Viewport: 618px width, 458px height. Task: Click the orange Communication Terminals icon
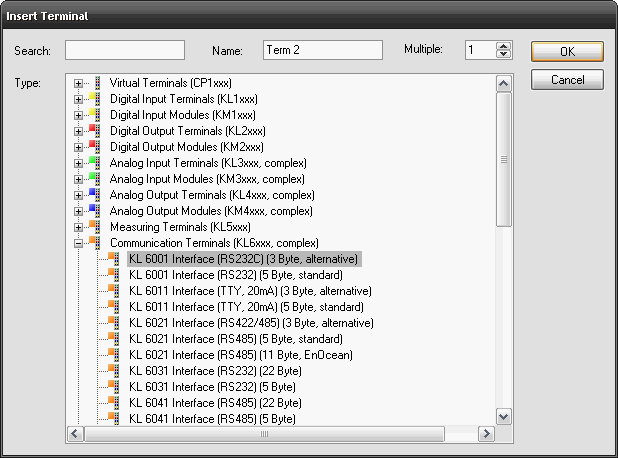tap(95, 243)
